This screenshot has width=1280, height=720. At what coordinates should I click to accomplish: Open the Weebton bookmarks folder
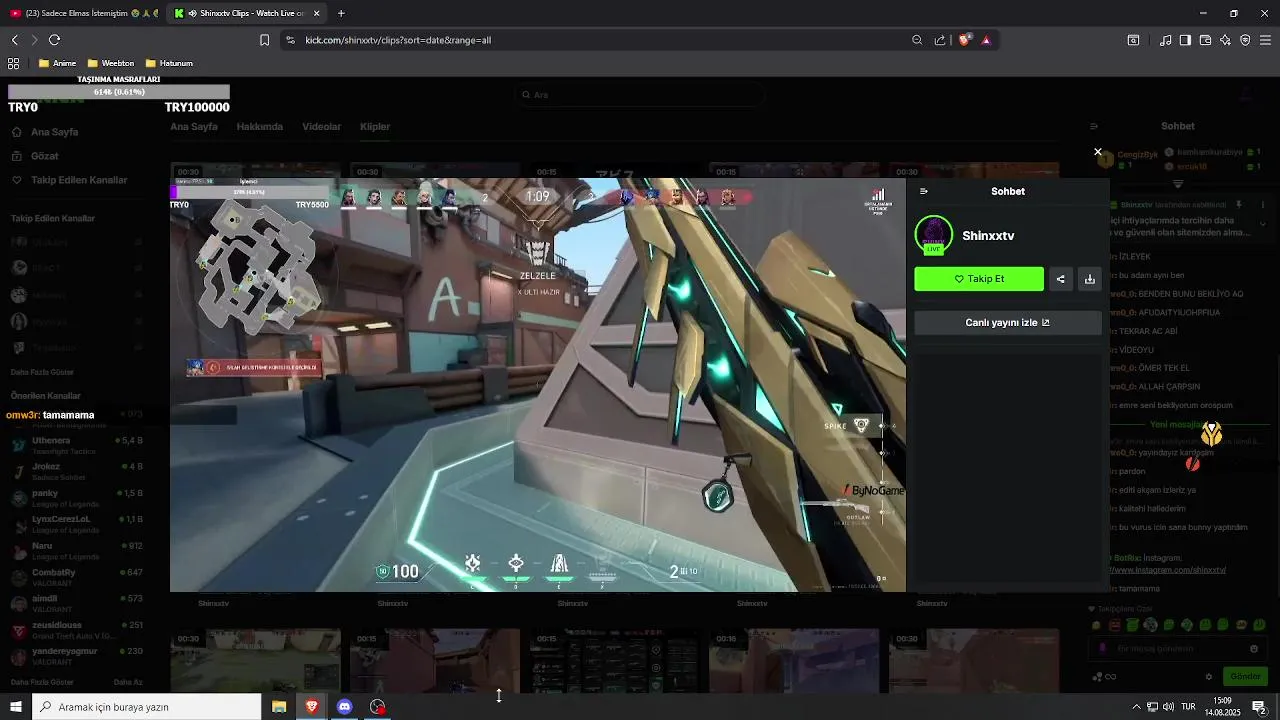pyautogui.click(x=111, y=63)
